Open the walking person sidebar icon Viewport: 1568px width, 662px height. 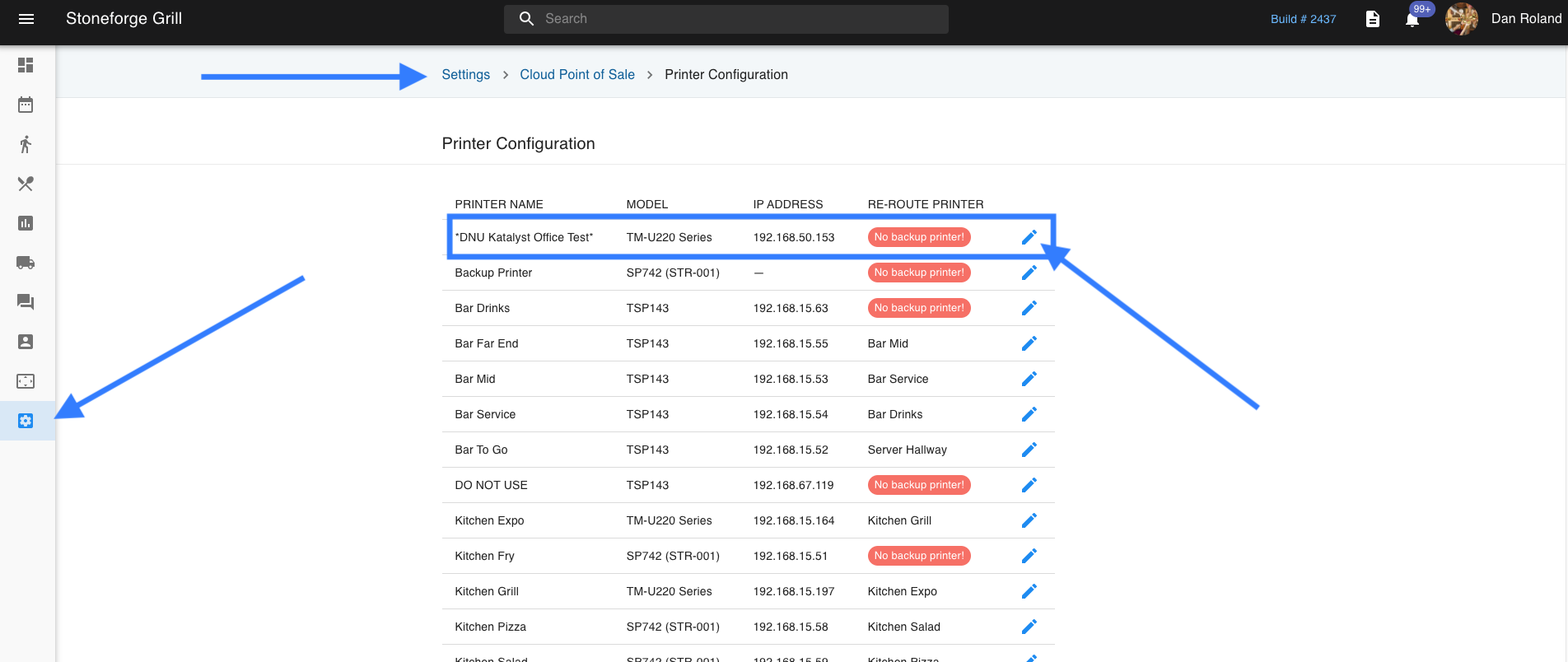[x=26, y=144]
